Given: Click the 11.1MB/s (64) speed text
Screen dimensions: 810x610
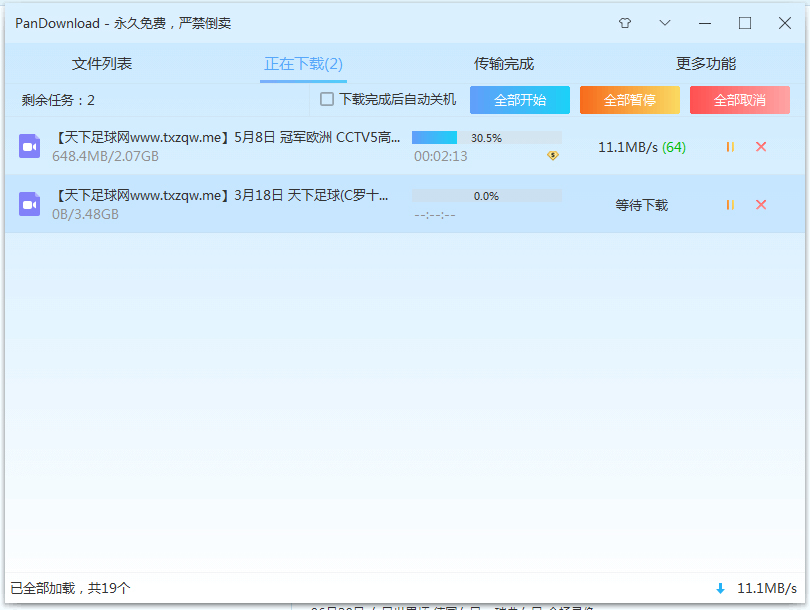Looking at the screenshot, I should tap(642, 147).
